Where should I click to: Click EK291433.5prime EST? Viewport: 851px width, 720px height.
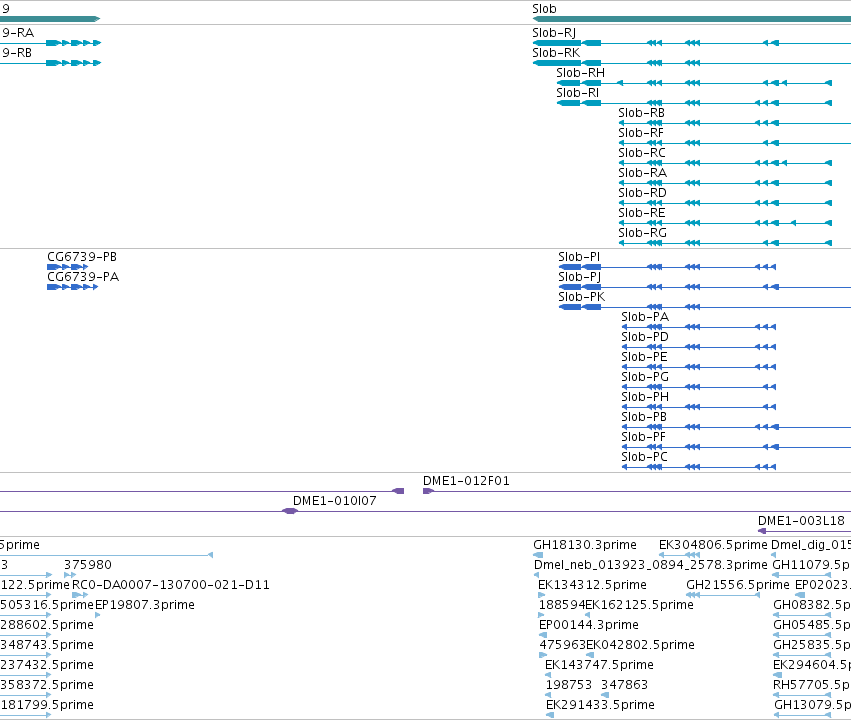(x=600, y=705)
